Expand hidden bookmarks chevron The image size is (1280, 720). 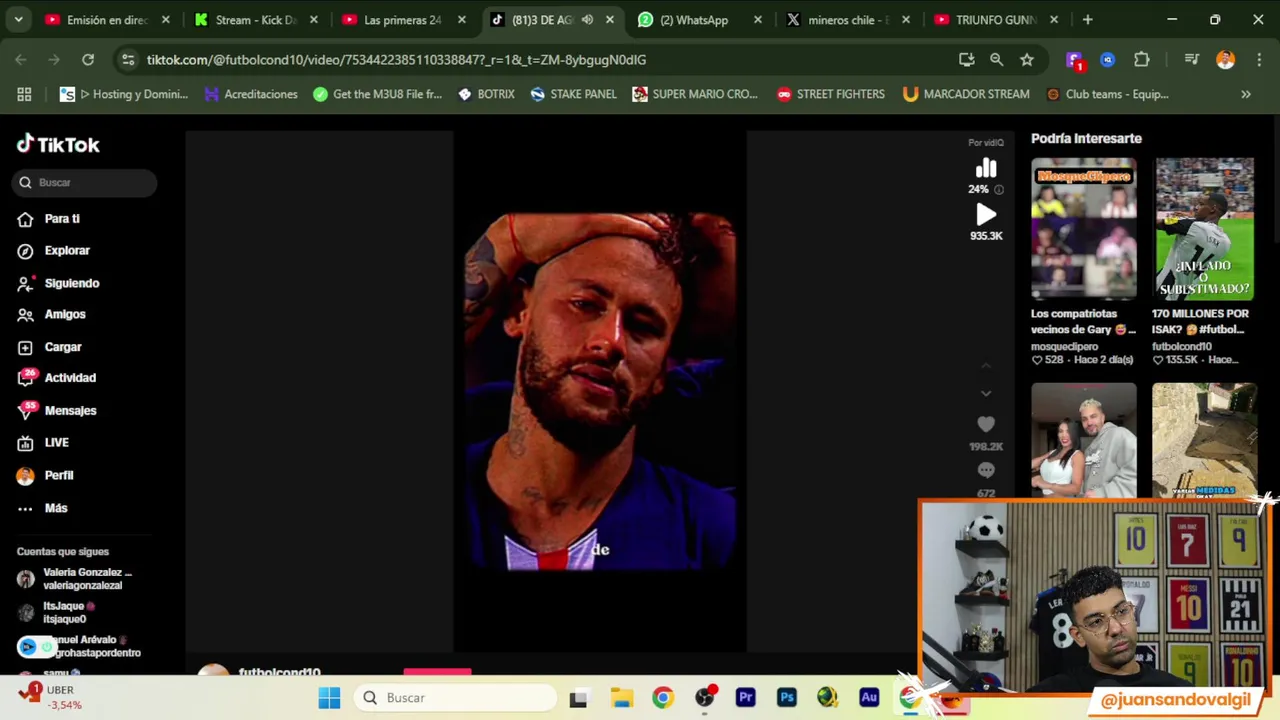click(1246, 94)
